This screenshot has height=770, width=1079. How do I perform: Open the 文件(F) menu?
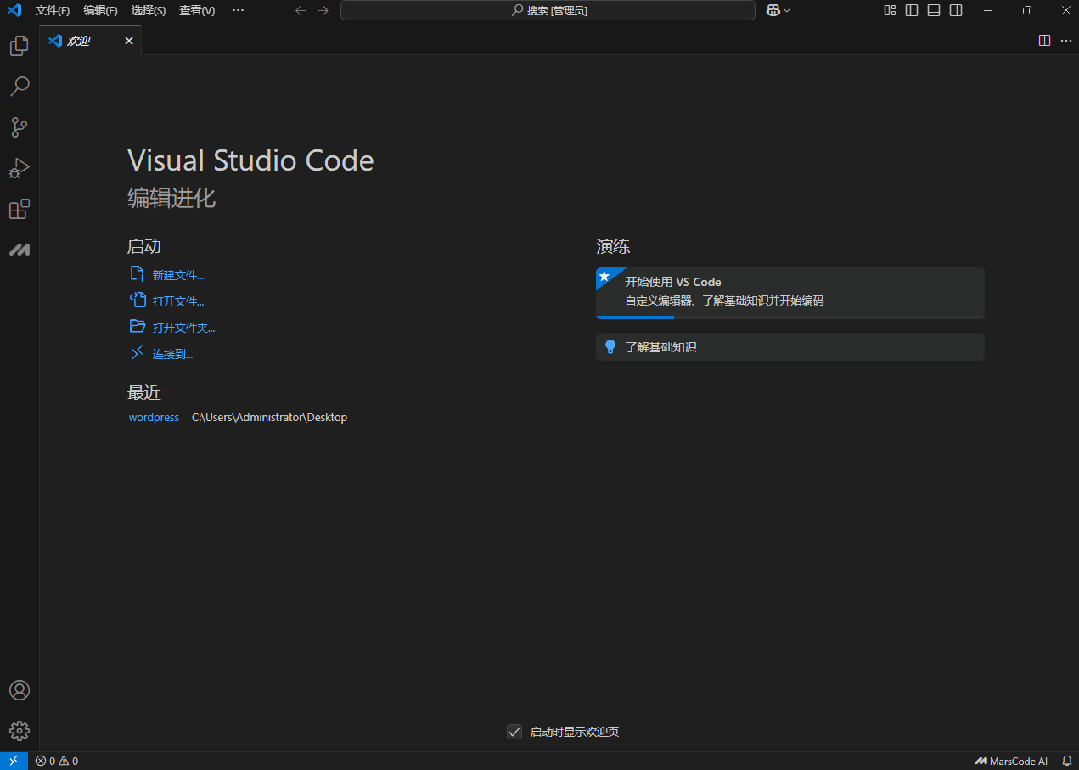click(52, 10)
